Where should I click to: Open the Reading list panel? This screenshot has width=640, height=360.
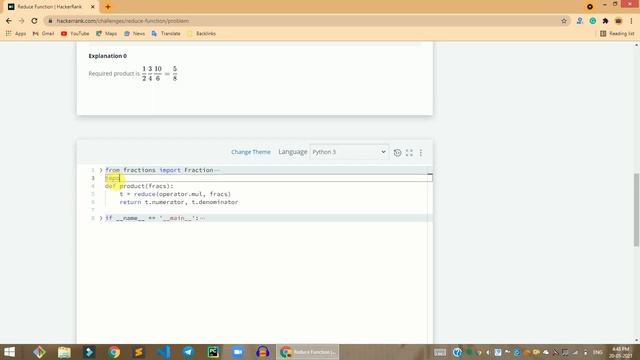pos(617,33)
